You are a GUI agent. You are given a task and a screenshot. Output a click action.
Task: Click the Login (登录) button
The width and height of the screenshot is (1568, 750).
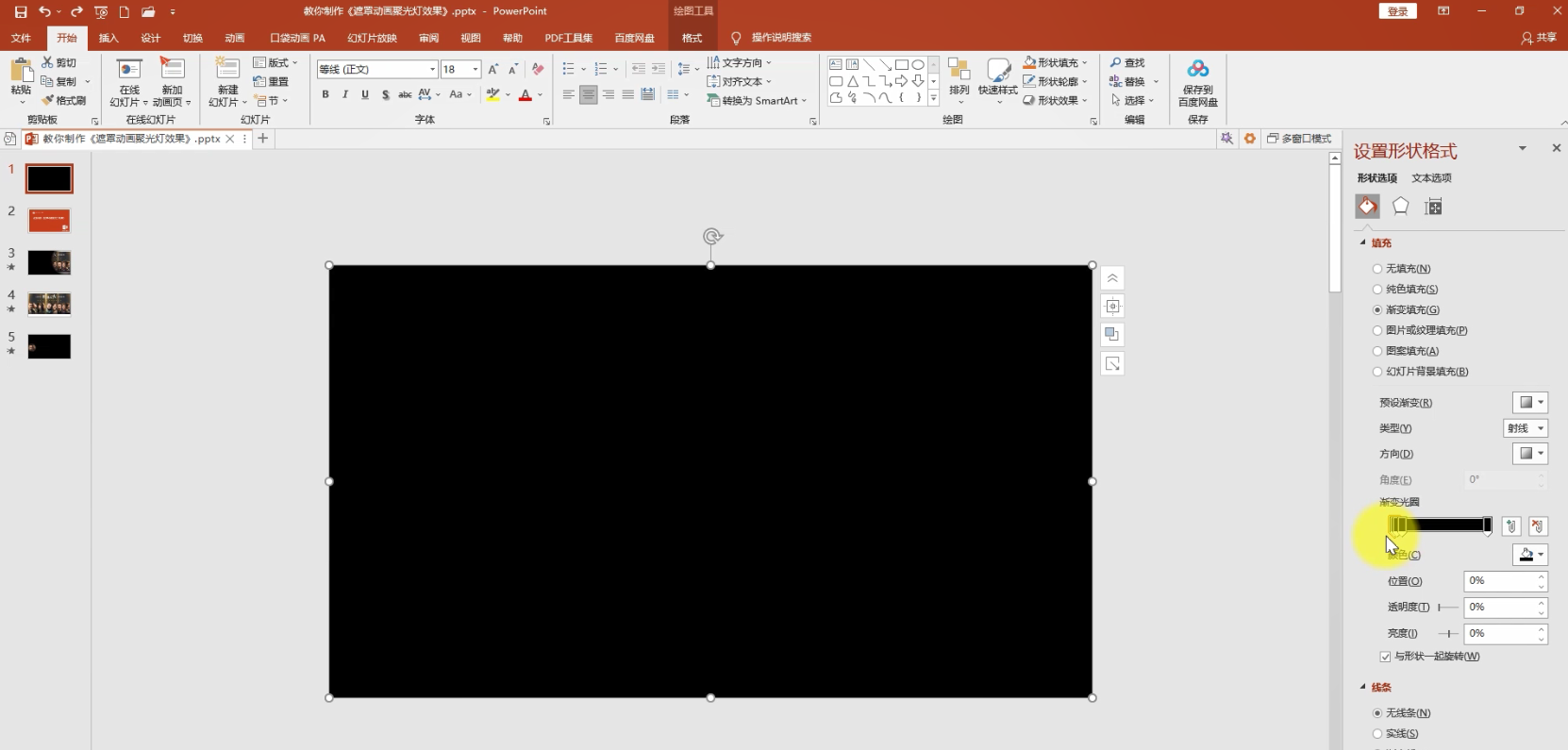click(x=1398, y=11)
